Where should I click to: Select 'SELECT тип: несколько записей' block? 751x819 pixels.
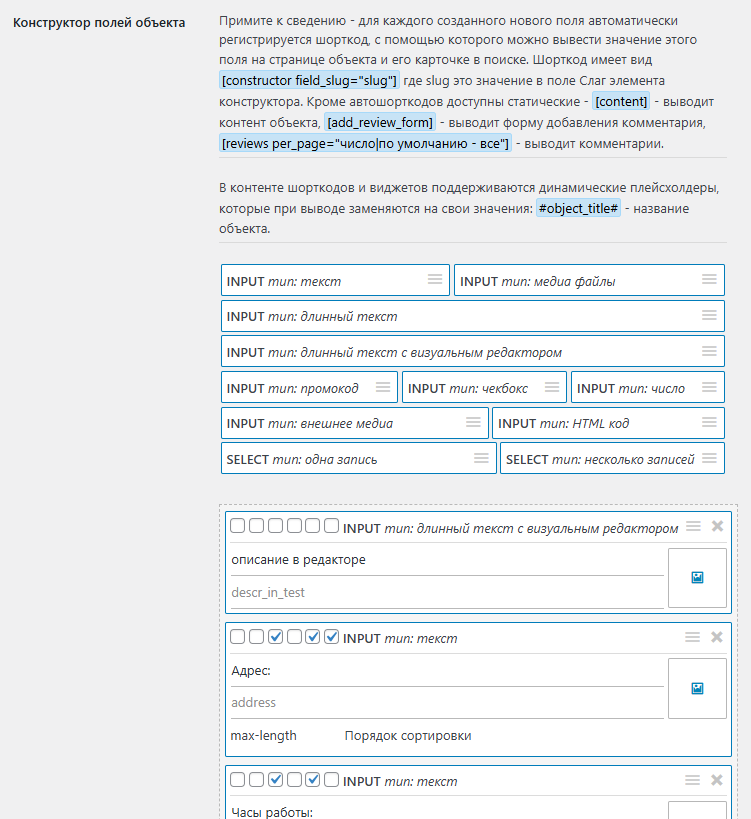click(600, 459)
